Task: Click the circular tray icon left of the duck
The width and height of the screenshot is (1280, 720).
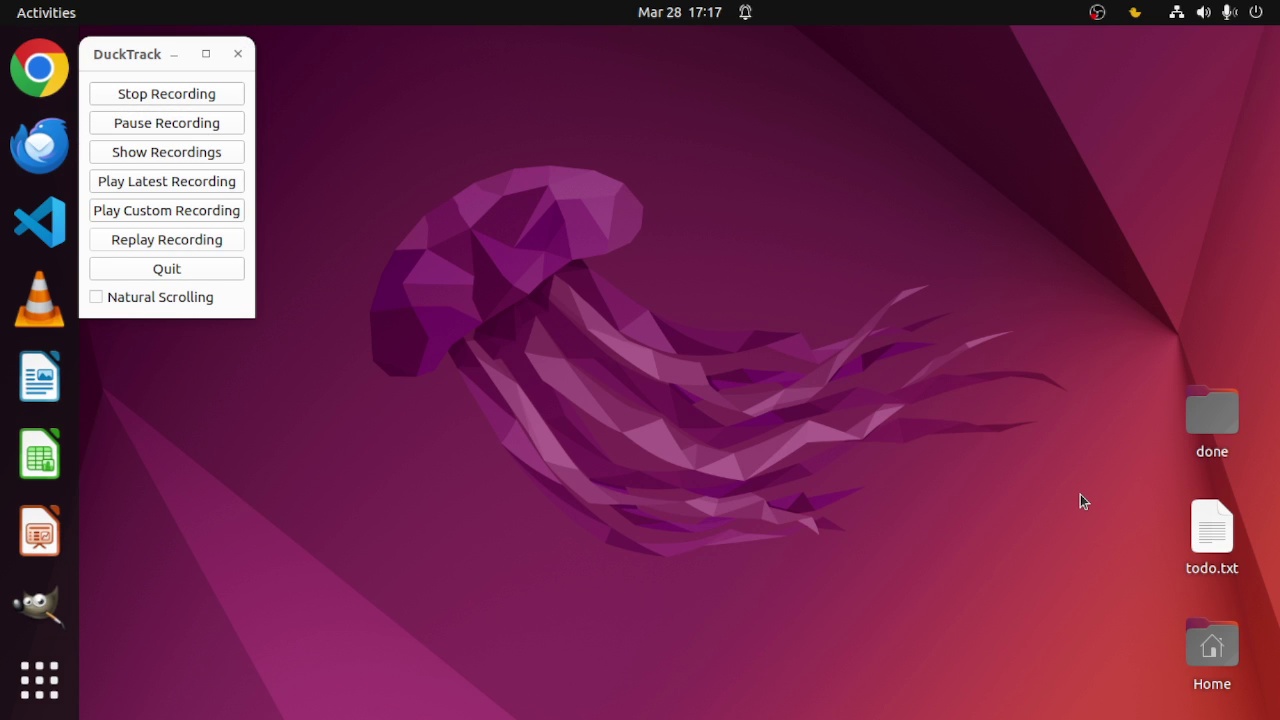Action: pos(1098,13)
